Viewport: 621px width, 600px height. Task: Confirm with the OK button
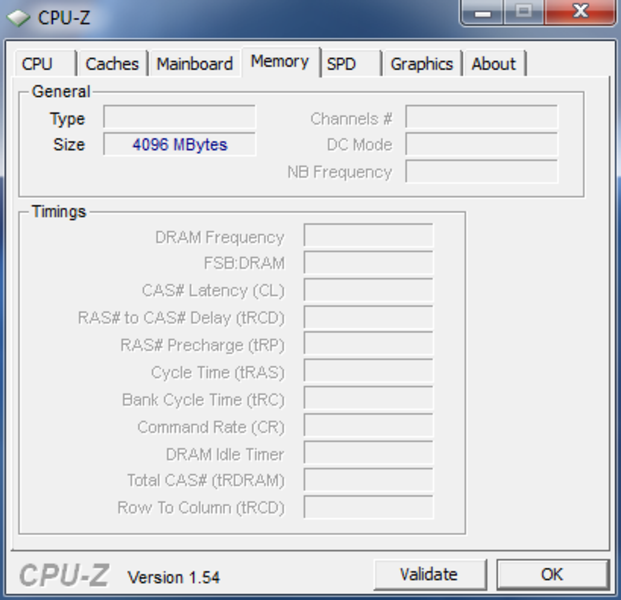coord(552,574)
